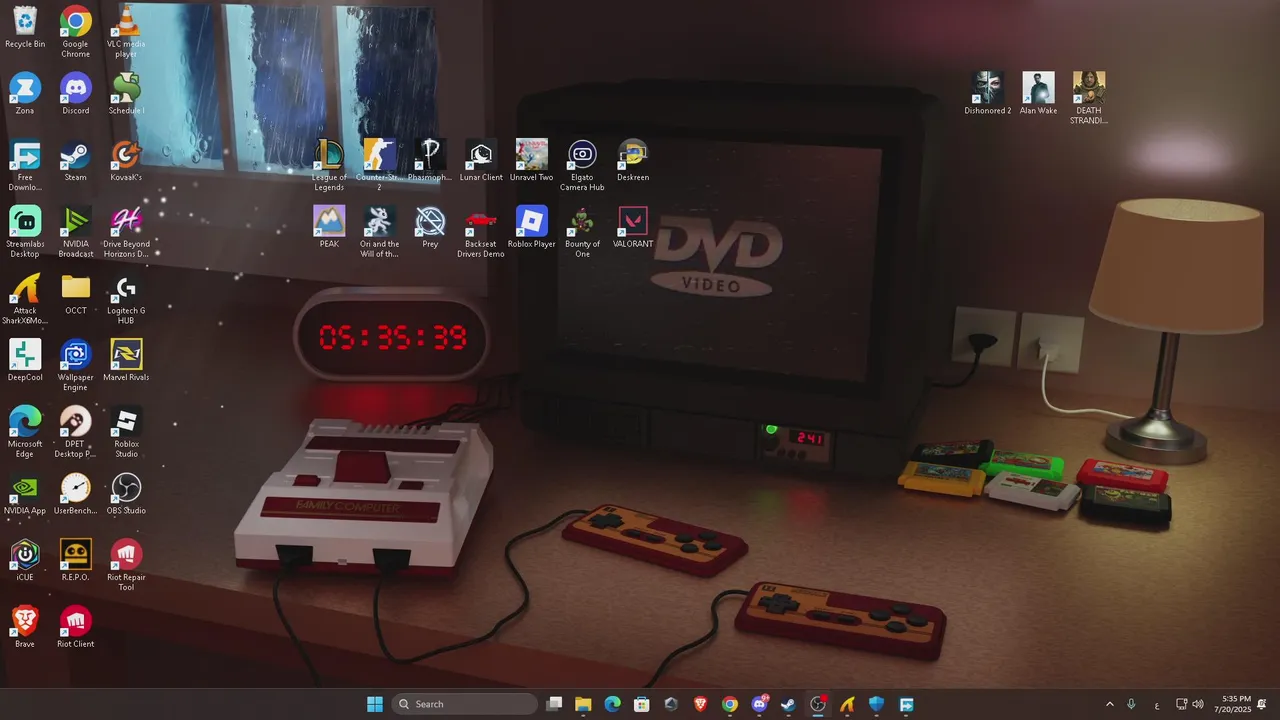Switch to Discord in the taskbar
The width and height of the screenshot is (1280, 720).
point(759,704)
